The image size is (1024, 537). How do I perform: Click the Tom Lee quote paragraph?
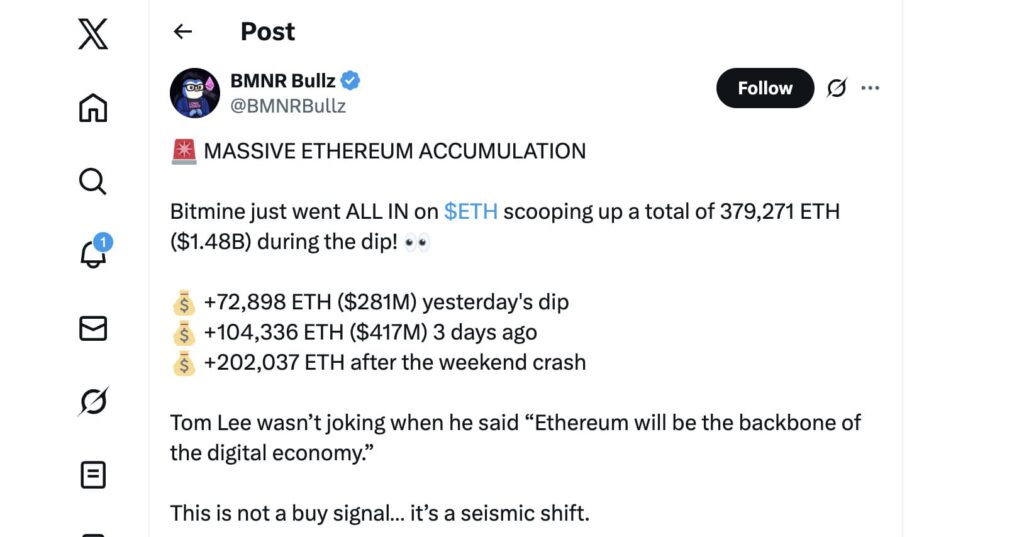coord(515,437)
